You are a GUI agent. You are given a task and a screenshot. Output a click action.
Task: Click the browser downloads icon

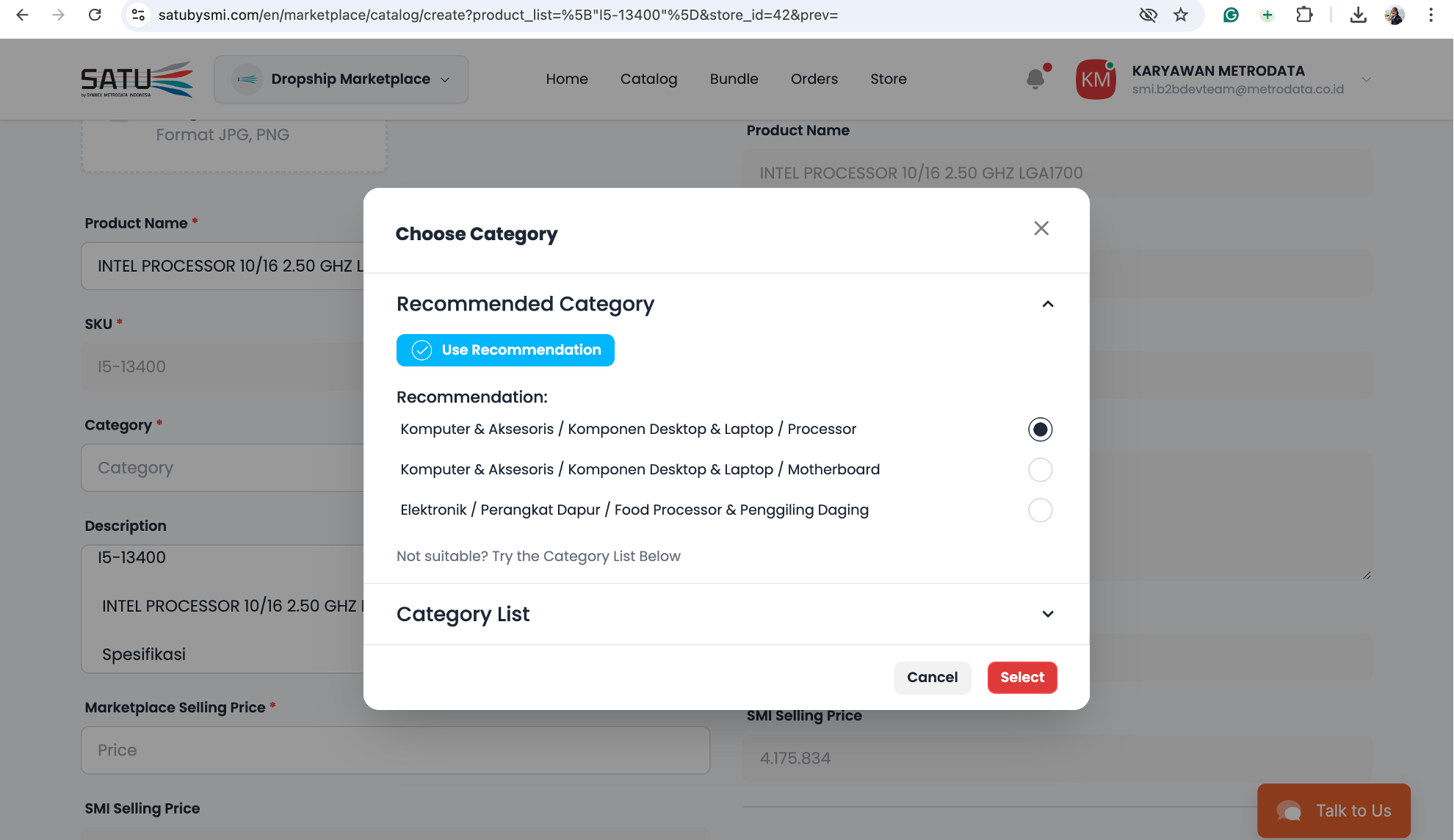pyautogui.click(x=1358, y=15)
